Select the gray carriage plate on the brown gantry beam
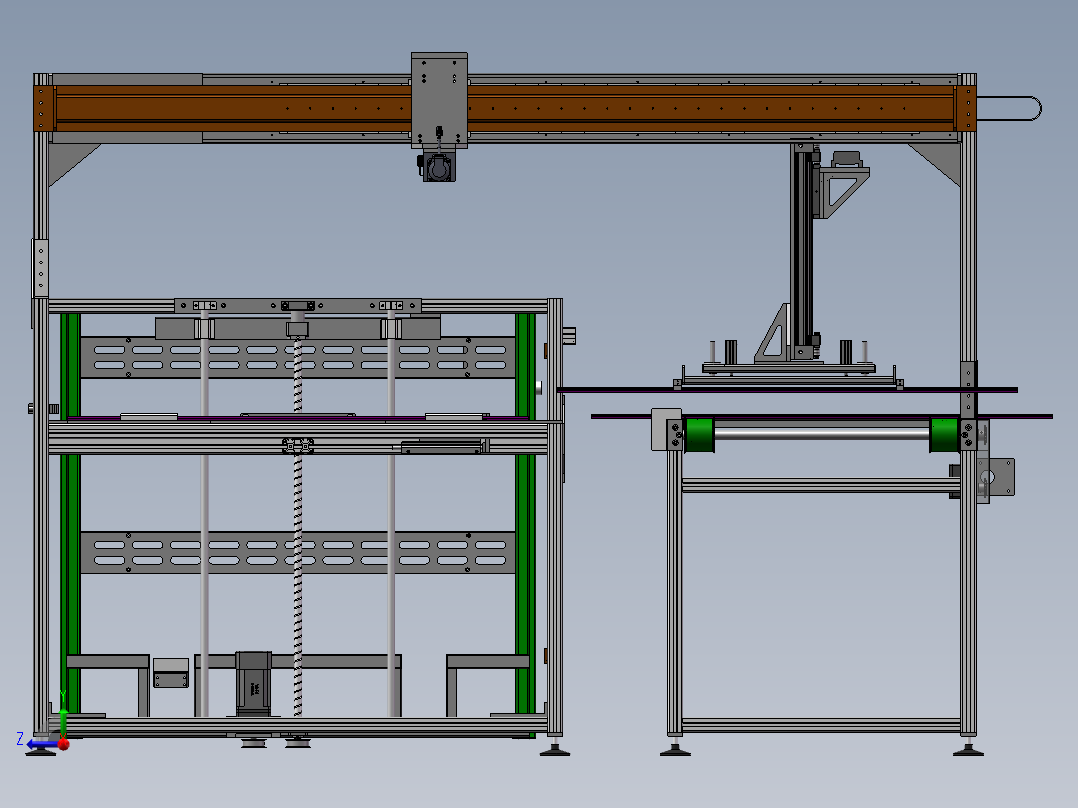This screenshot has width=1078, height=808. (x=439, y=100)
